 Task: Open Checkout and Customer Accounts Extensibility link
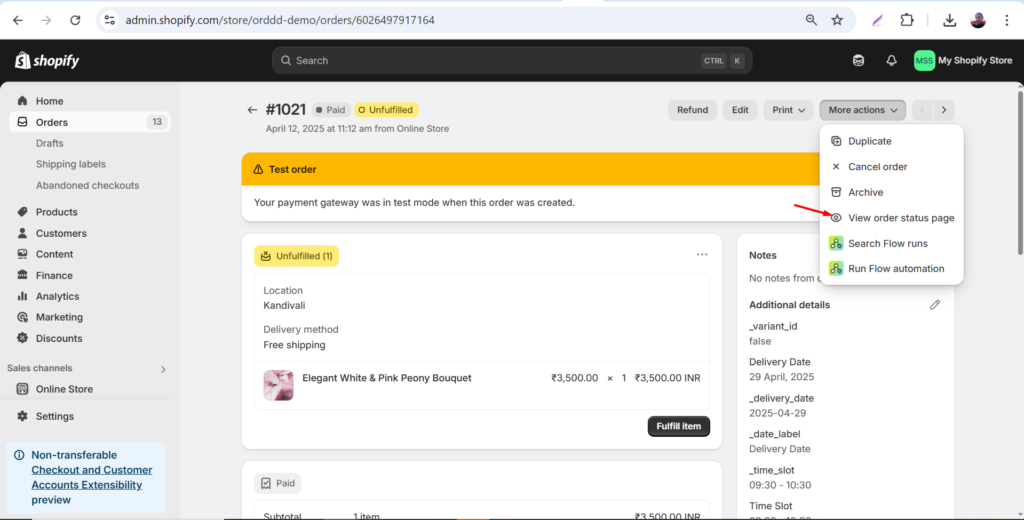(91, 477)
